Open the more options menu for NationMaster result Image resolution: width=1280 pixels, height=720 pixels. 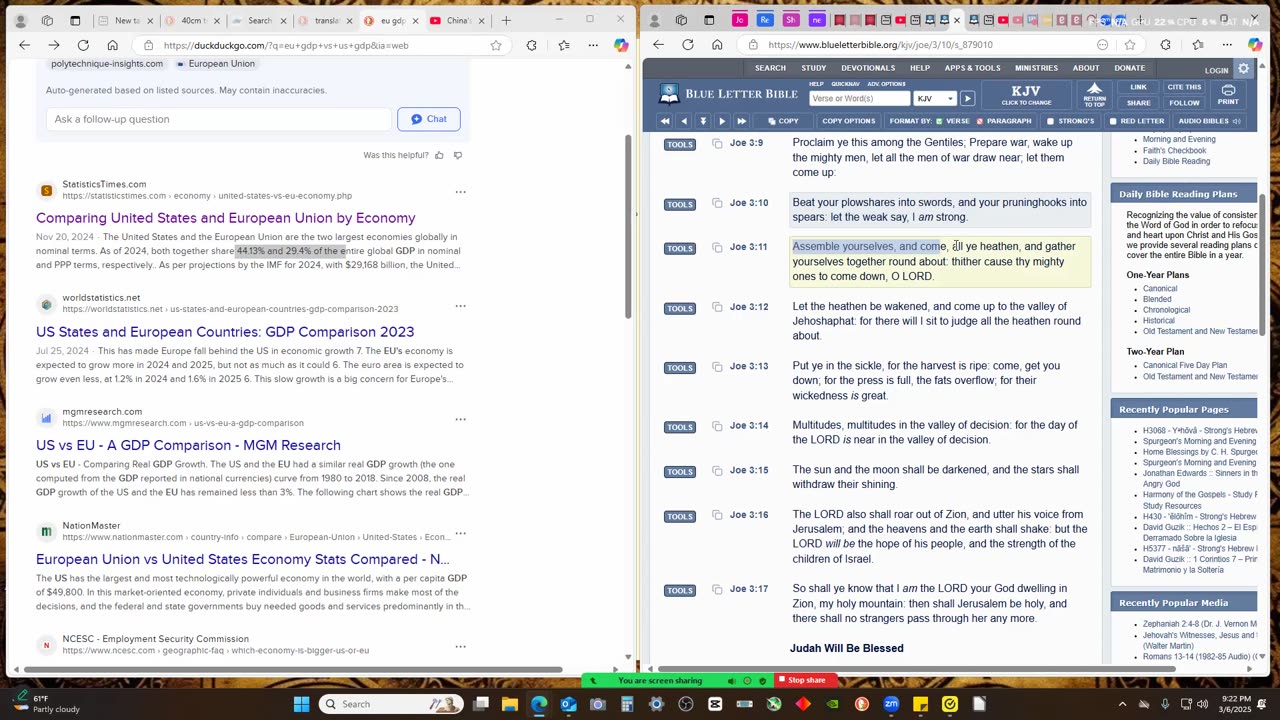[x=460, y=533]
